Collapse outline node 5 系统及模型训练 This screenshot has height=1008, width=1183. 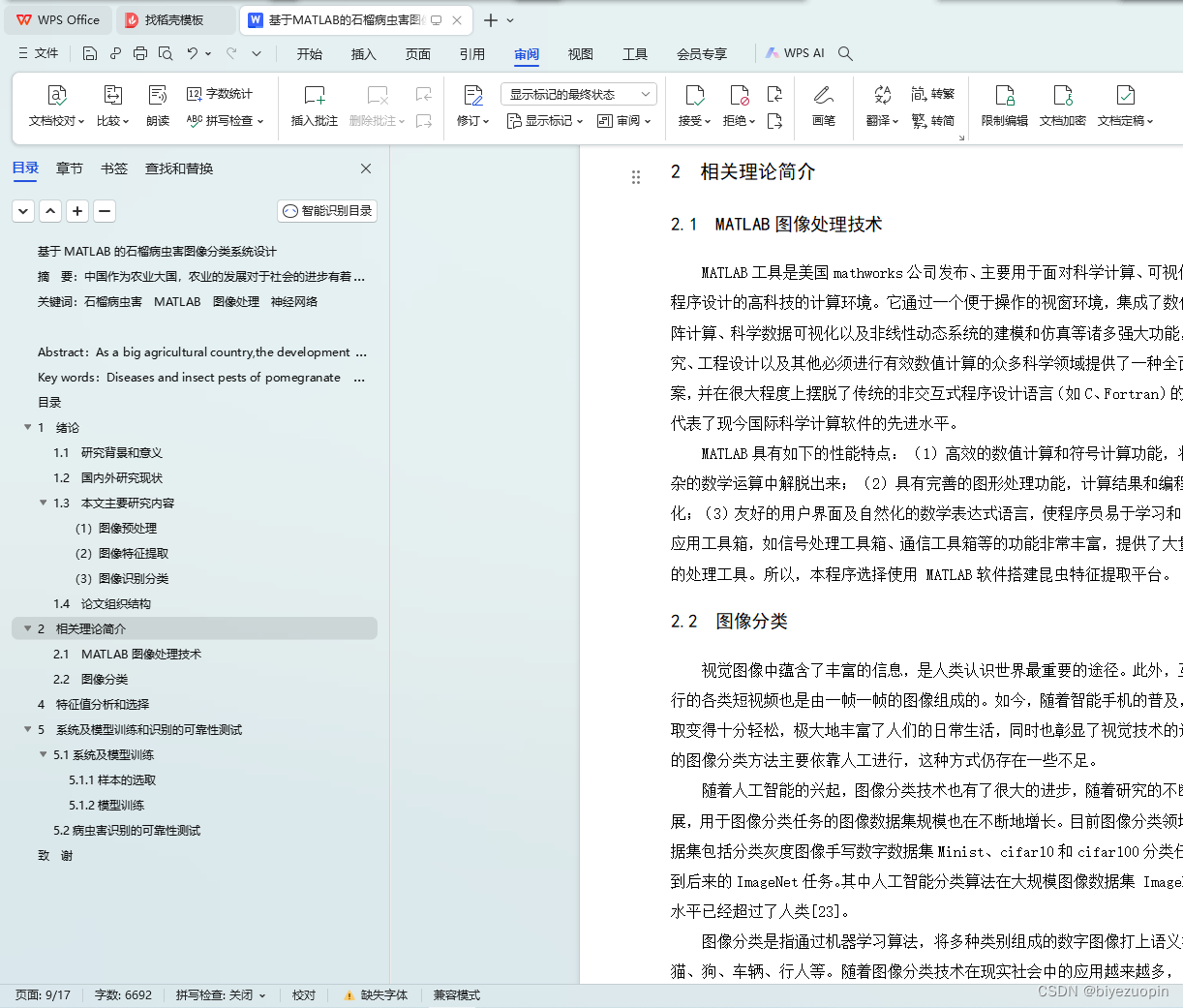click(x=27, y=729)
